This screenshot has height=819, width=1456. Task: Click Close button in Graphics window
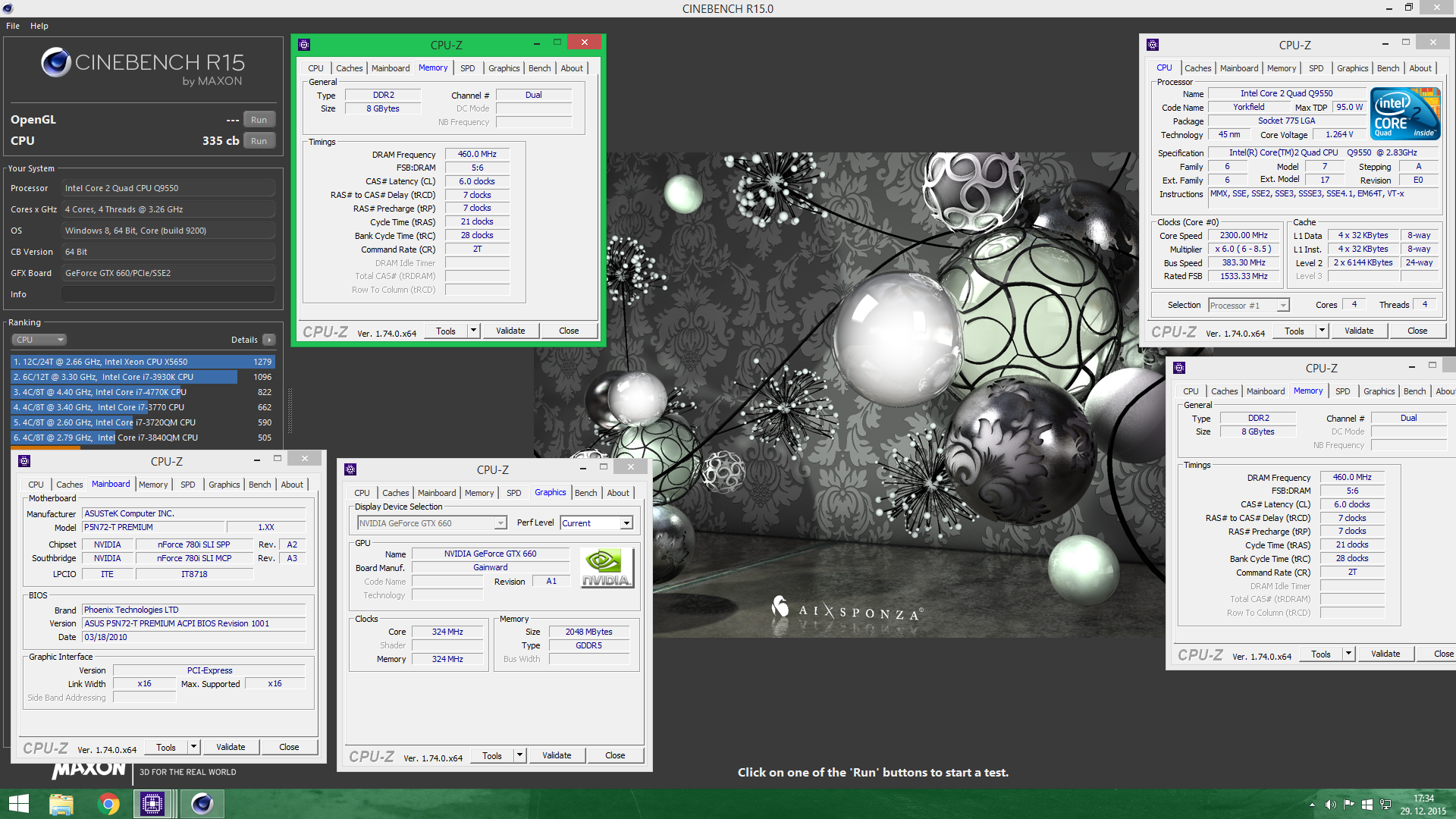click(x=615, y=755)
